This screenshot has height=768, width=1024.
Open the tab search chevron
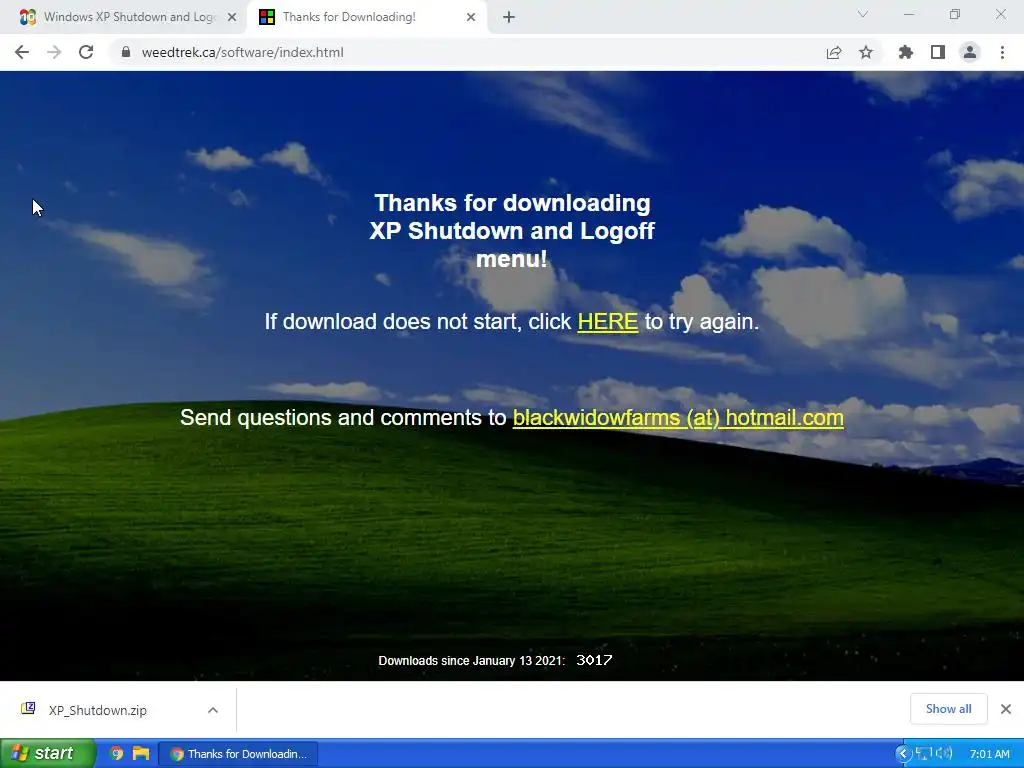point(863,14)
